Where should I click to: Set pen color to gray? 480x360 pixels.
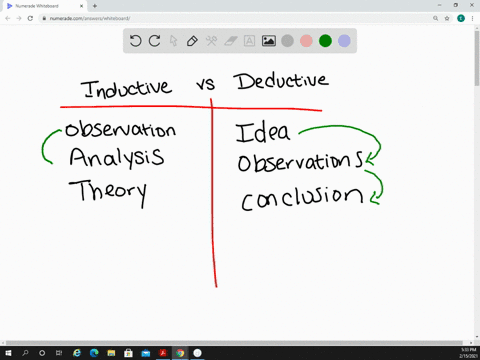tap(287, 41)
